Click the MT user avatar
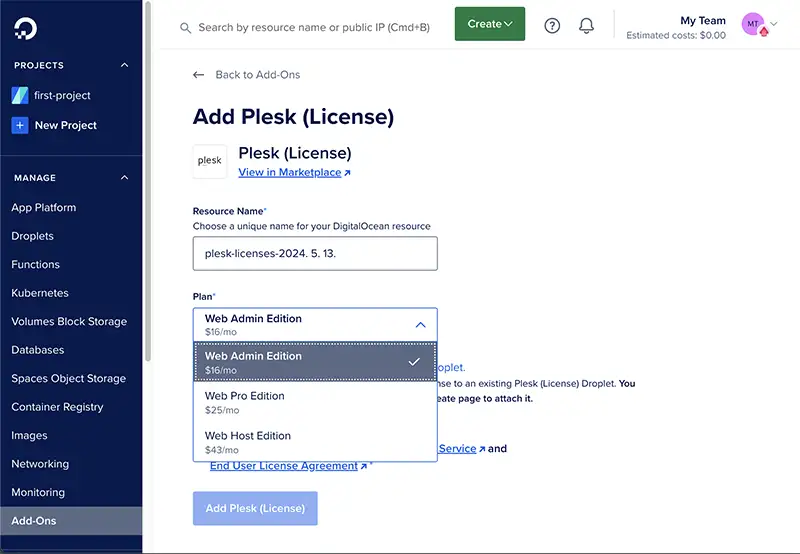Image resolution: width=800 pixels, height=554 pixels. tap(754, 24)
